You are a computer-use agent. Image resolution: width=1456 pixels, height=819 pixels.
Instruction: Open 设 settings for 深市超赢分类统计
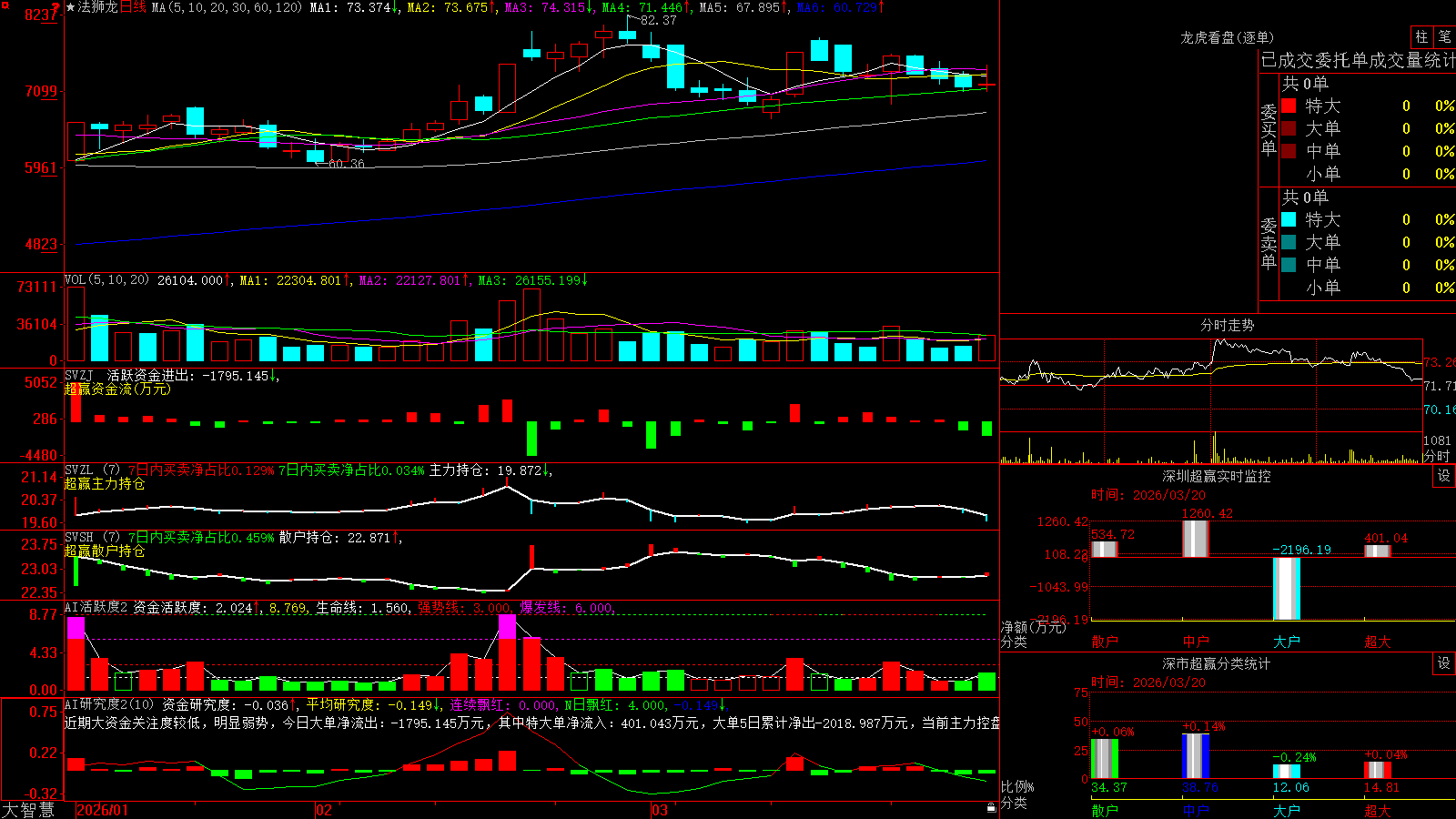(x=1444, y=663)
